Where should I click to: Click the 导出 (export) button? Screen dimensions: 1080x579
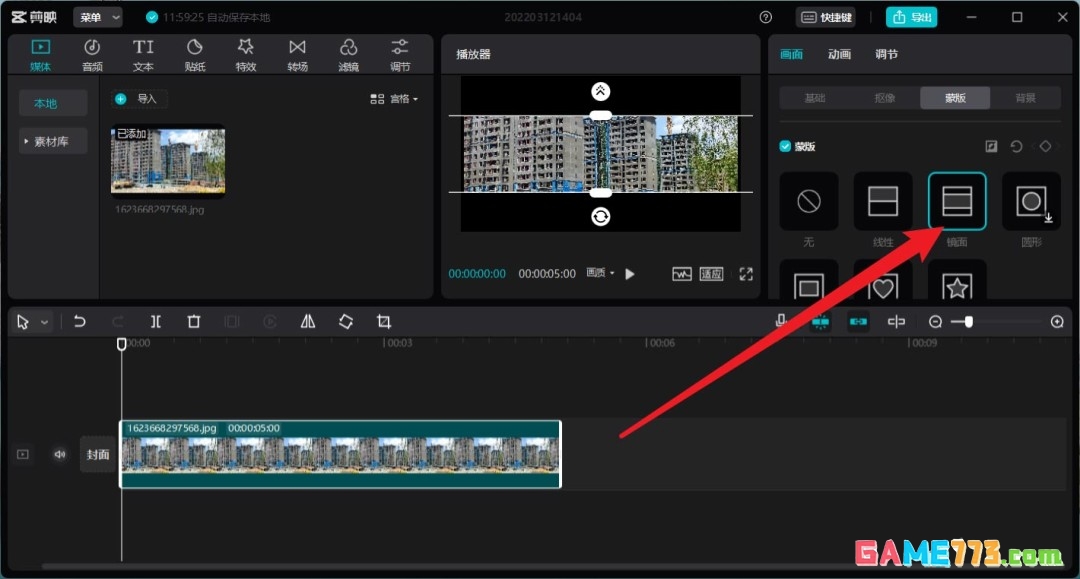(911, 16)
